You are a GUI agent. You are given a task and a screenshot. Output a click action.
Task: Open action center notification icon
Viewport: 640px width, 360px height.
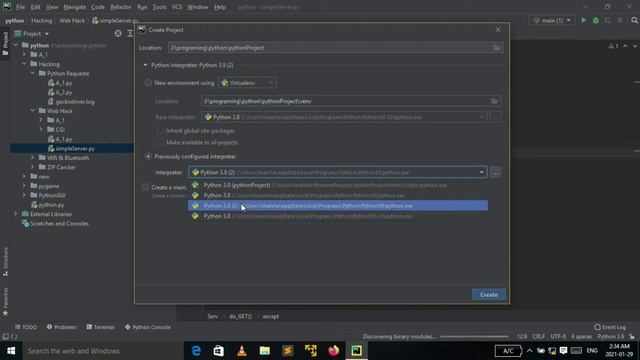pos(563,351)
